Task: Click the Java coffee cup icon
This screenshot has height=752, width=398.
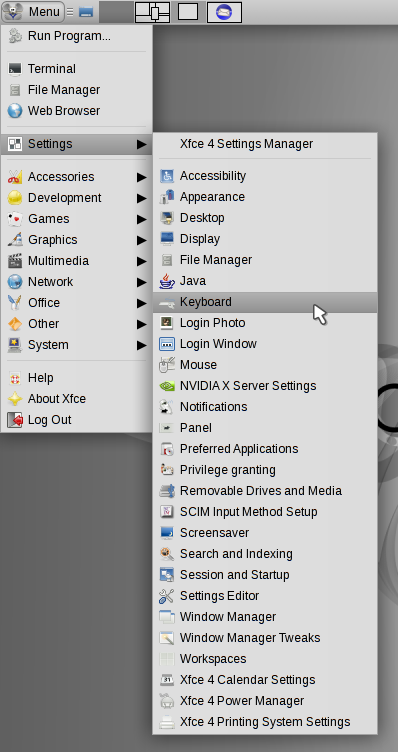Action: [167, 281]
